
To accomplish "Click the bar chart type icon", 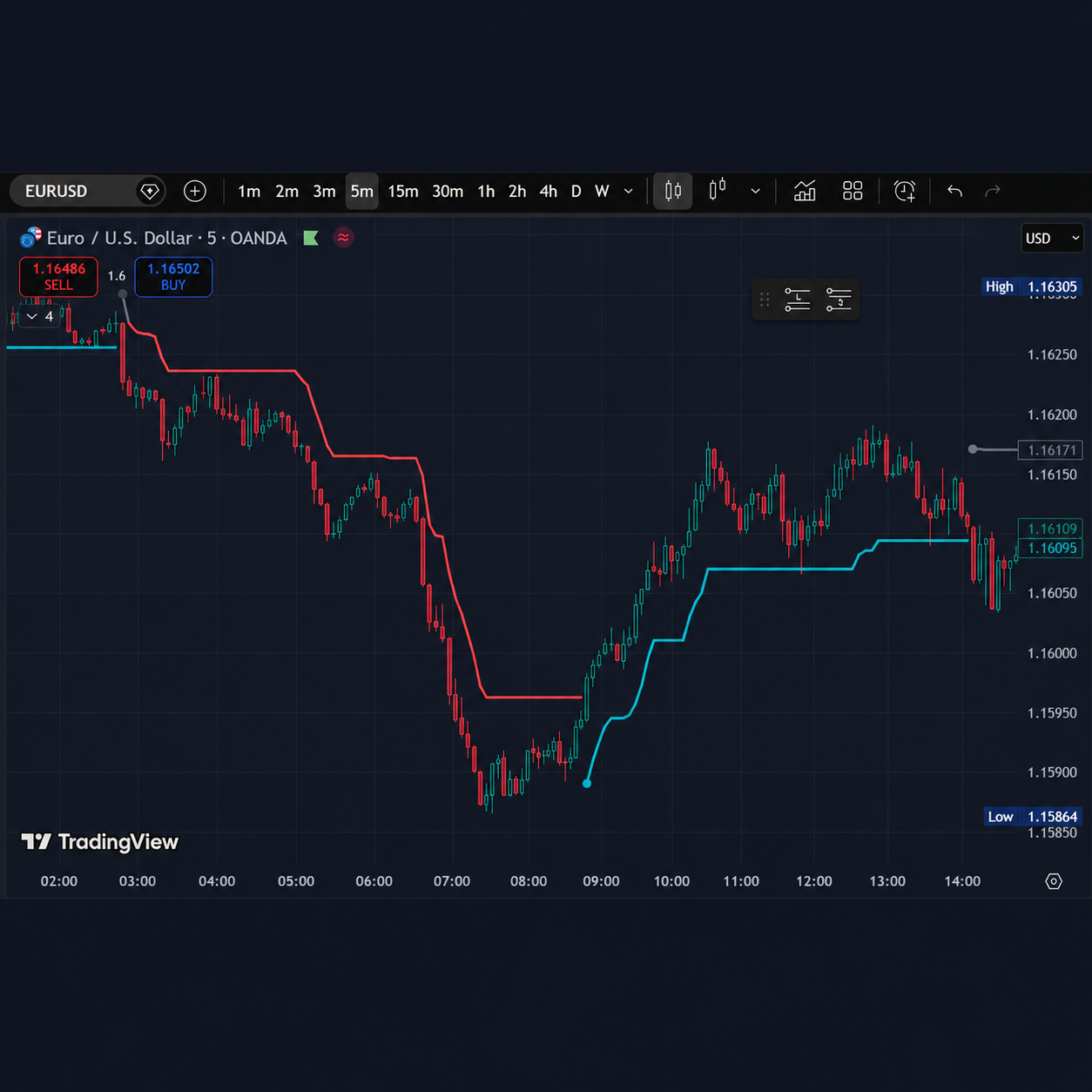I will 718,191.
